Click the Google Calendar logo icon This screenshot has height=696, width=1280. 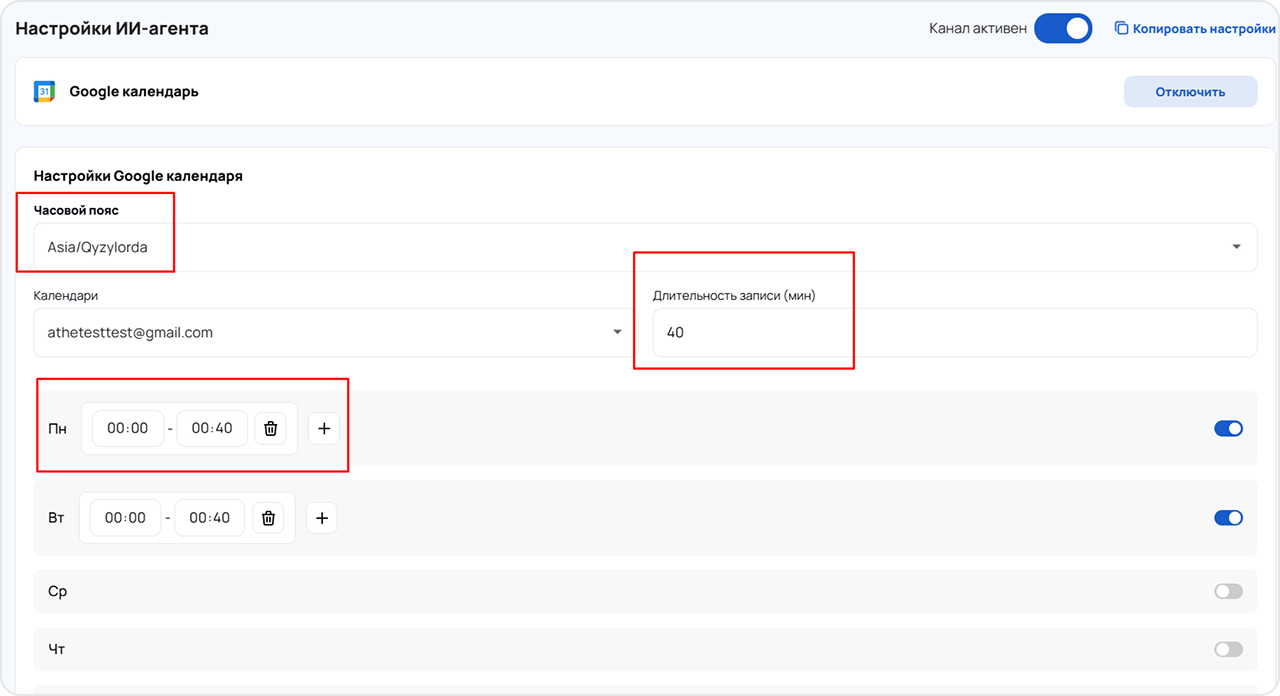44,92
